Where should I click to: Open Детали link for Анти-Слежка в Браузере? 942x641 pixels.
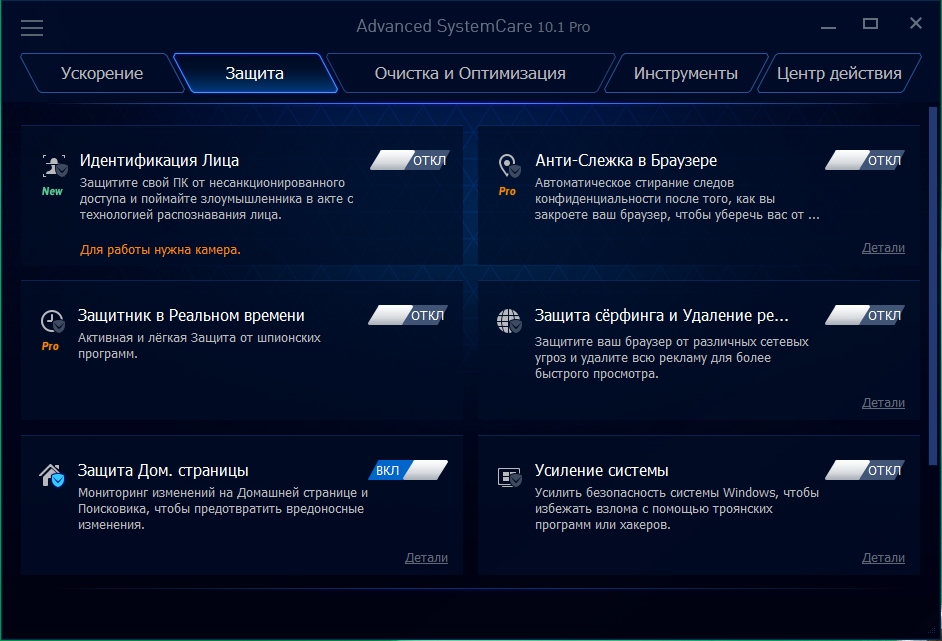click(x=883, y=248)
